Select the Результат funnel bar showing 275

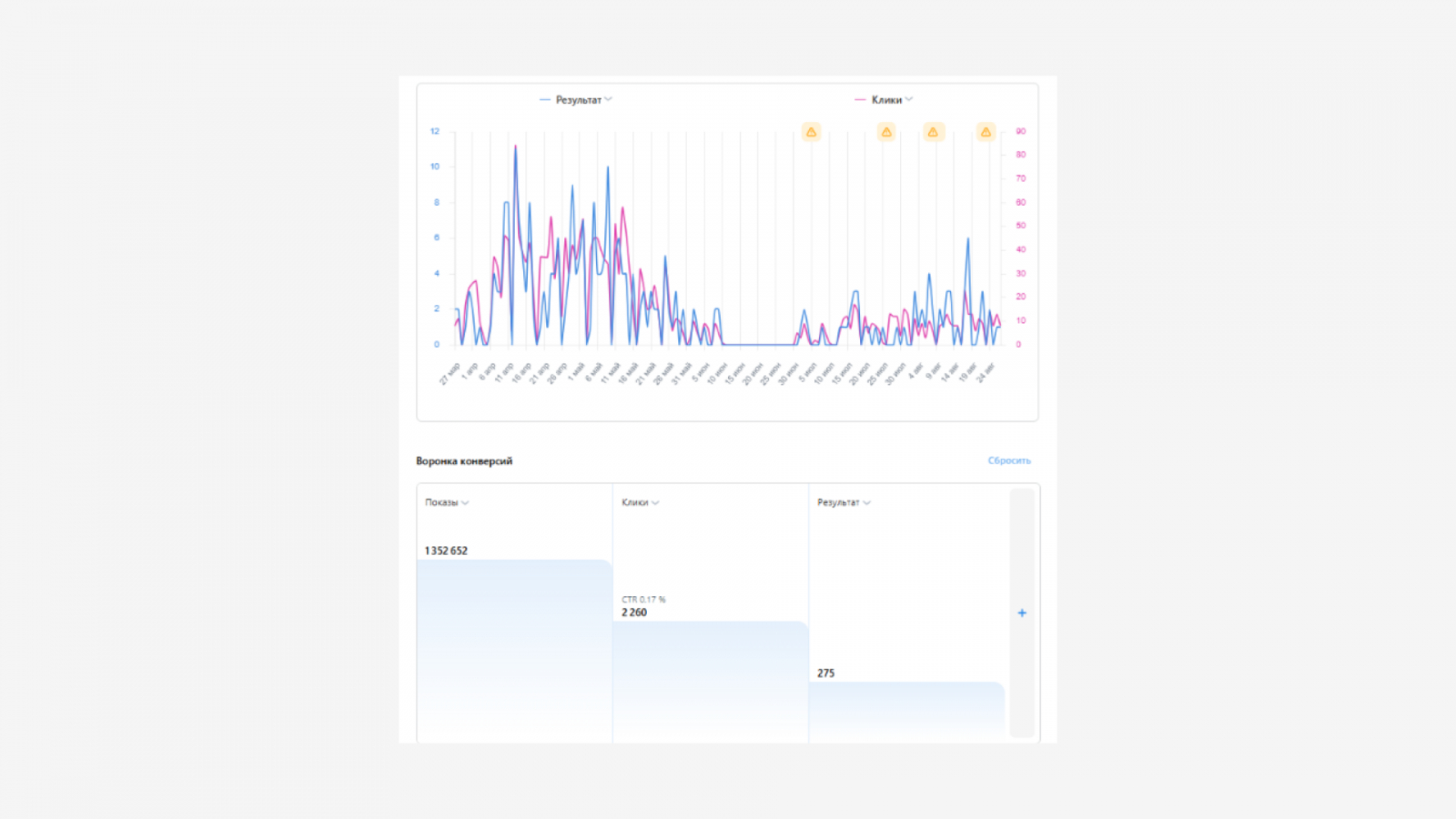point(906,712)
